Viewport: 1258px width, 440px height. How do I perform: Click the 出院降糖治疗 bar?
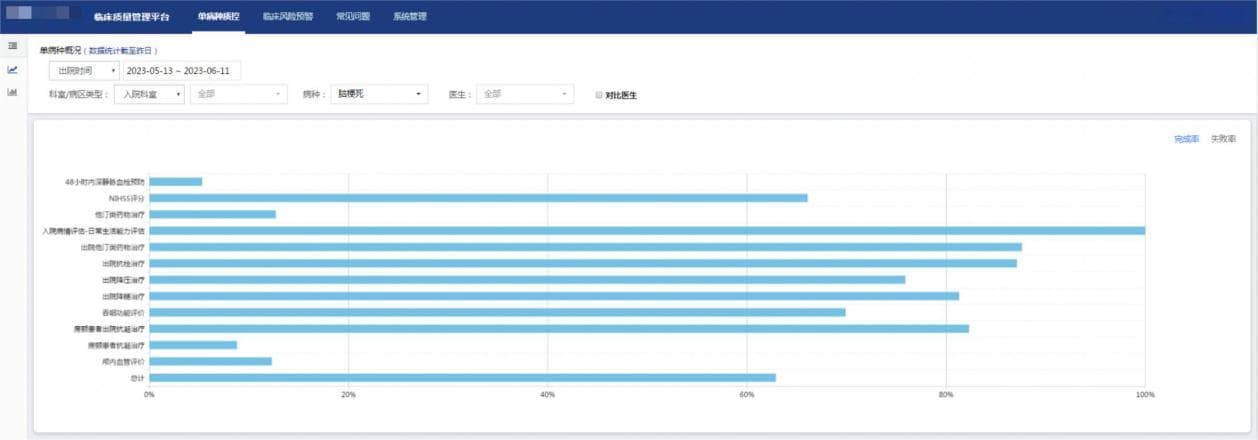pyautogui.click(x=554, y=296)
